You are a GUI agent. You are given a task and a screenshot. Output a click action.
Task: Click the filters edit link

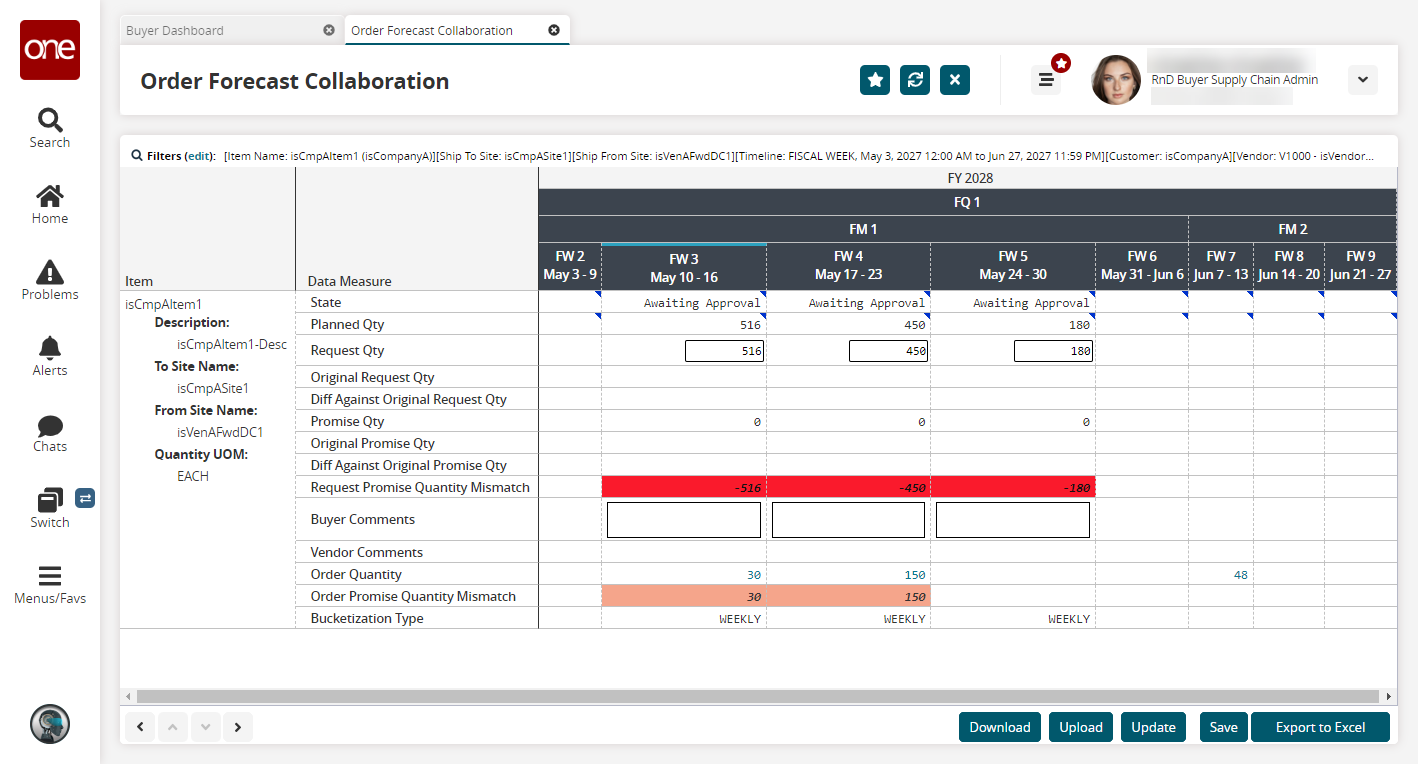click(200, 156)
